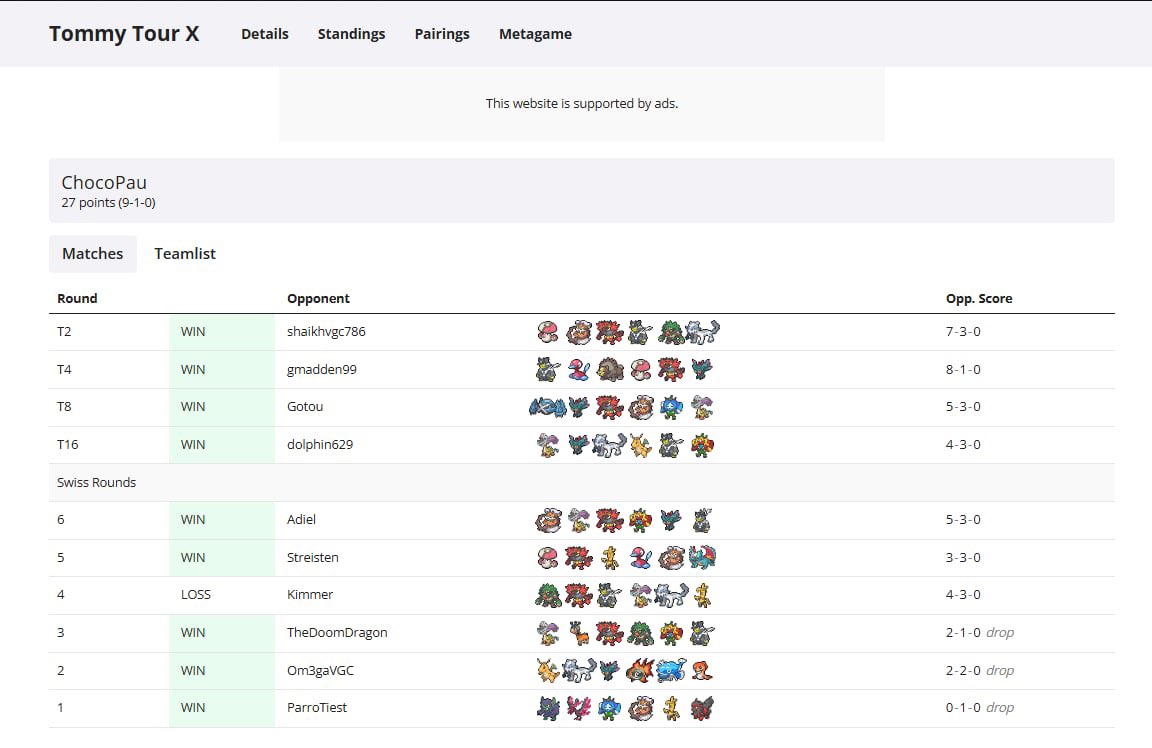Image resolution: width=1152 pixels, height=748 pixels.
Task: Click the Opp. Score column header
Action: (x=979, y=298)
